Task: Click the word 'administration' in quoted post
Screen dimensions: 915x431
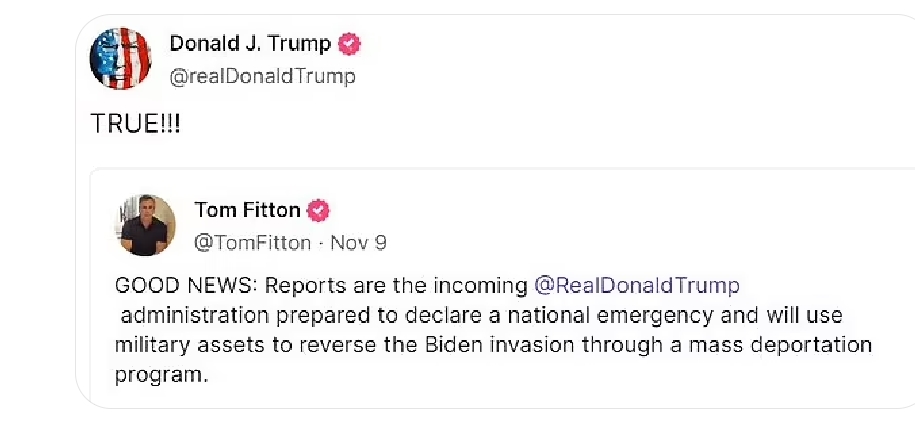Action: pyautogui.click(x=194, y=316)
